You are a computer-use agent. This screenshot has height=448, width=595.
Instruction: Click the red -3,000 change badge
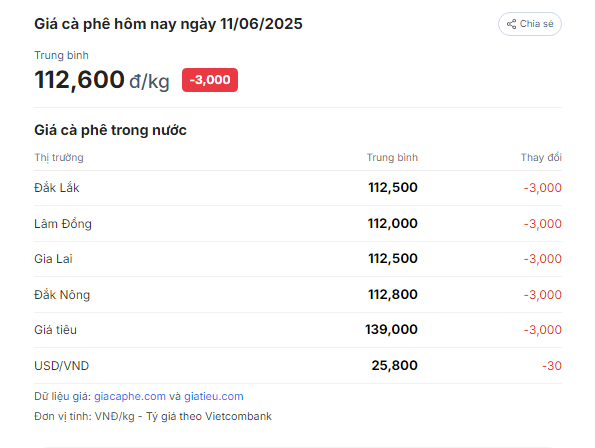click(210, 80)
